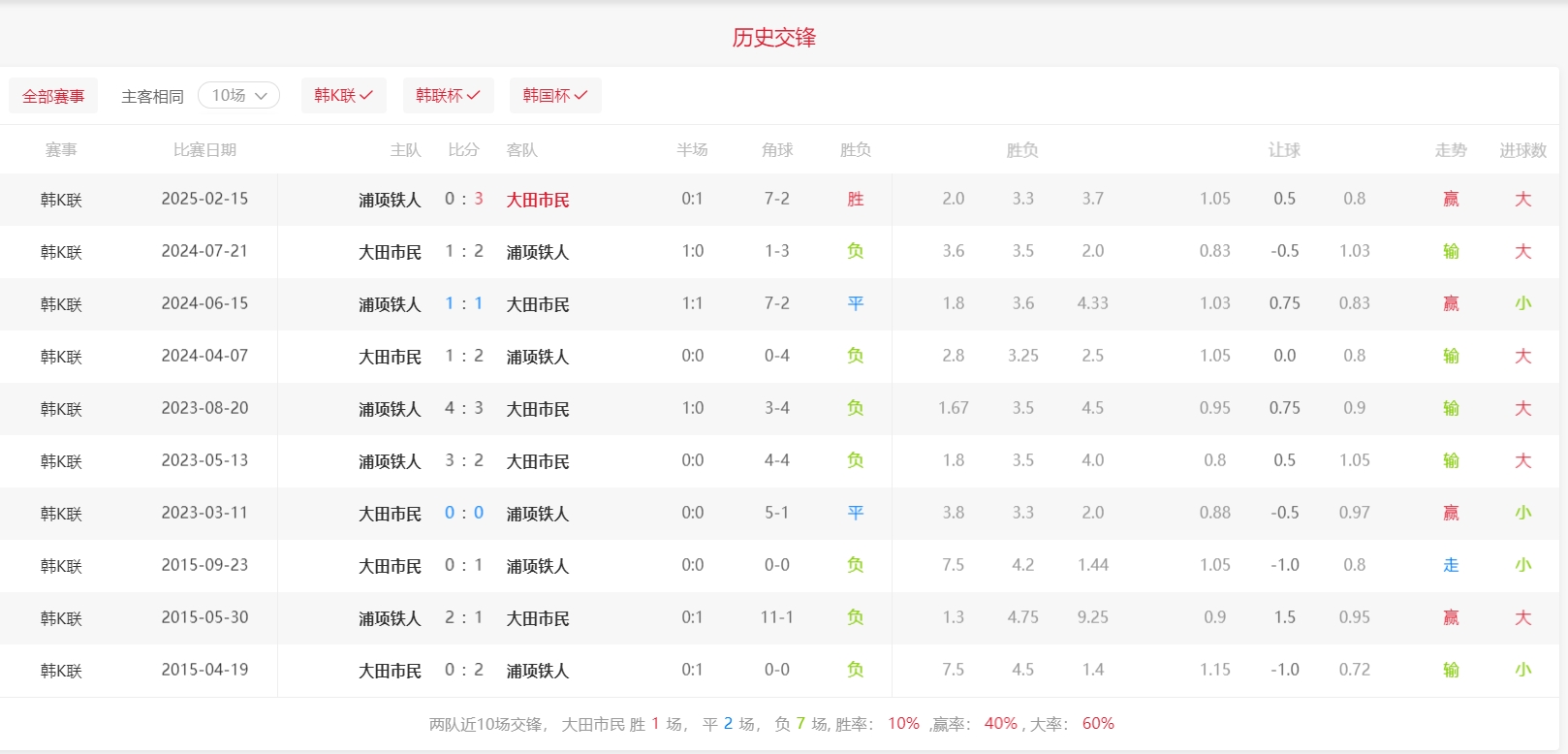Click the 走 trend icon for 2015-09-23 match
The image size is (1568, 754).
[1450, 565]
